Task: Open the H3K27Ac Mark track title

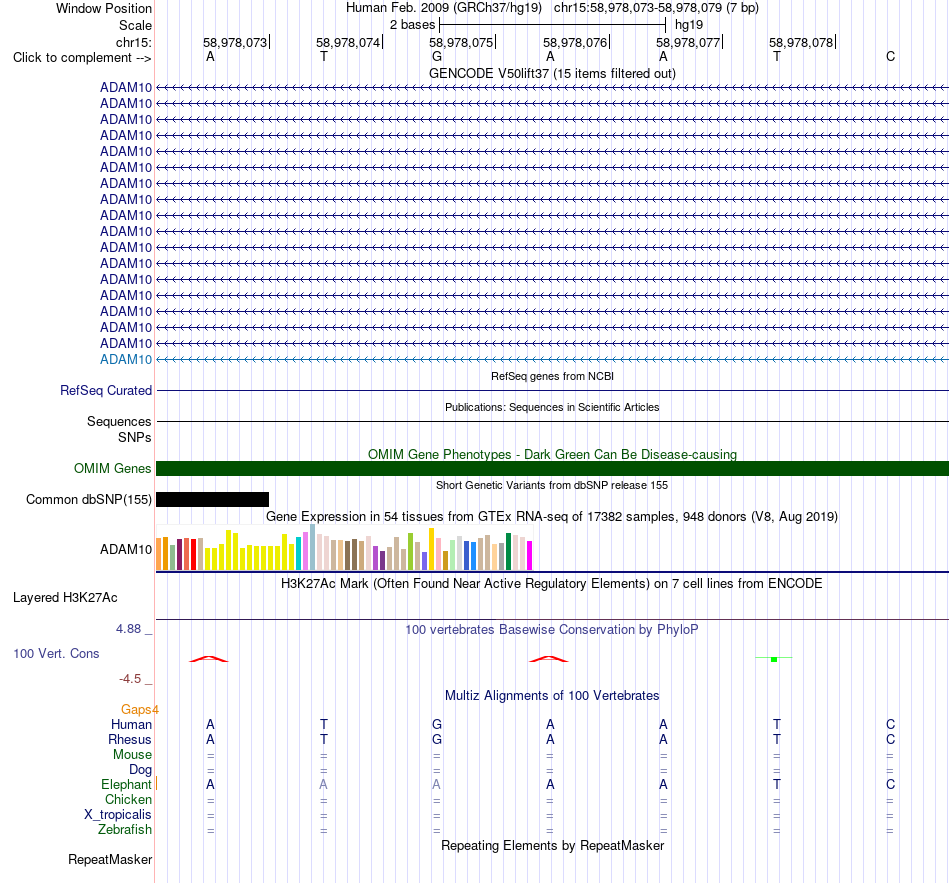Action: (552, 584)
